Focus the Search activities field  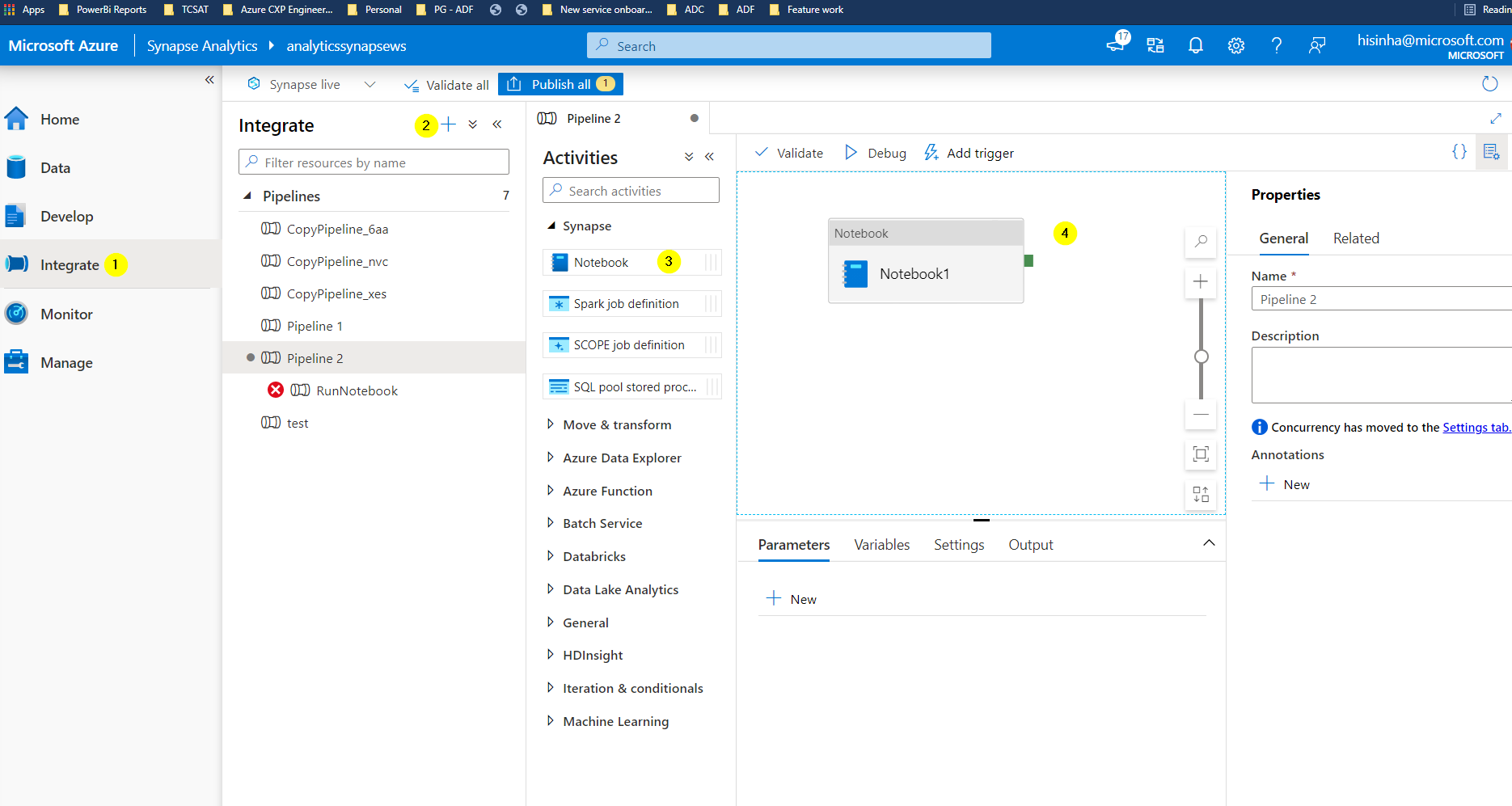(x=631, y=191)
